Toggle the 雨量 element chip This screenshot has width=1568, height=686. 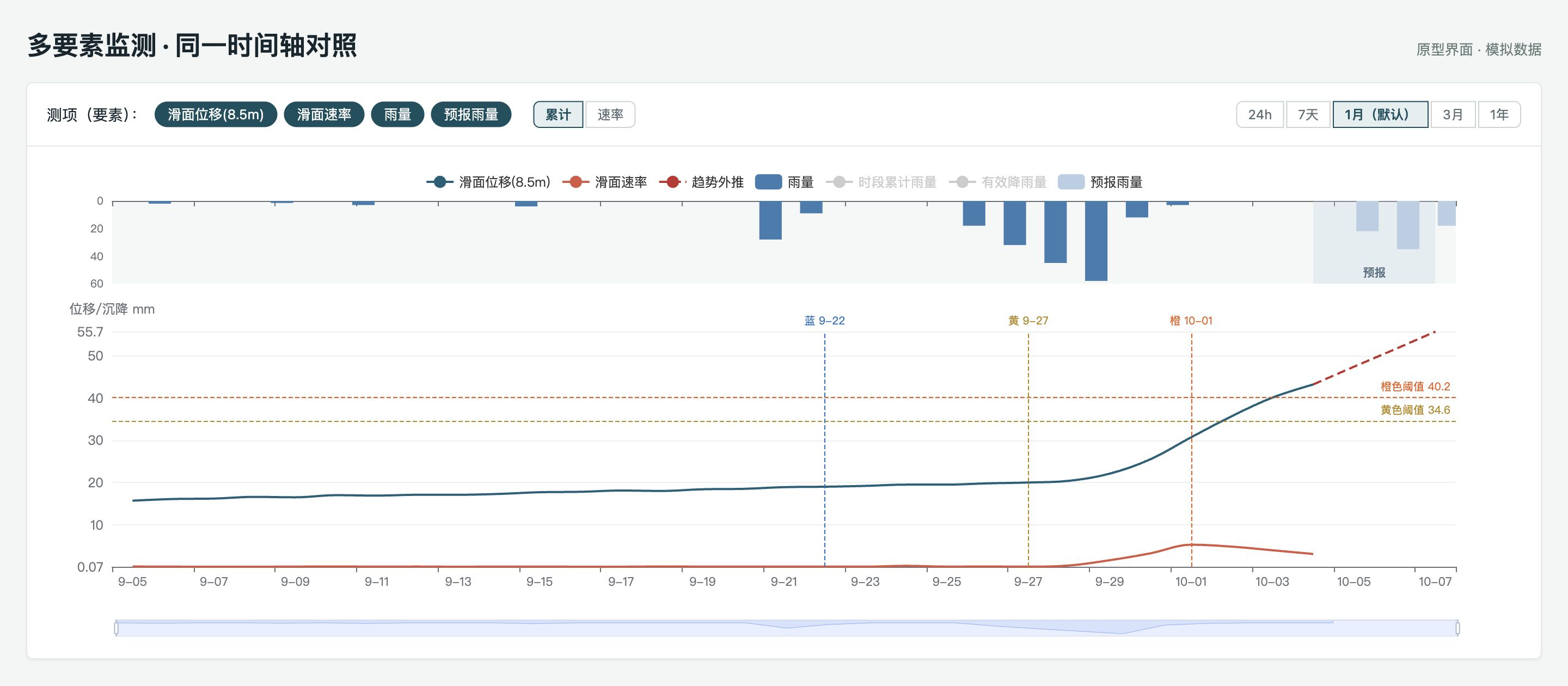(397, 114)
